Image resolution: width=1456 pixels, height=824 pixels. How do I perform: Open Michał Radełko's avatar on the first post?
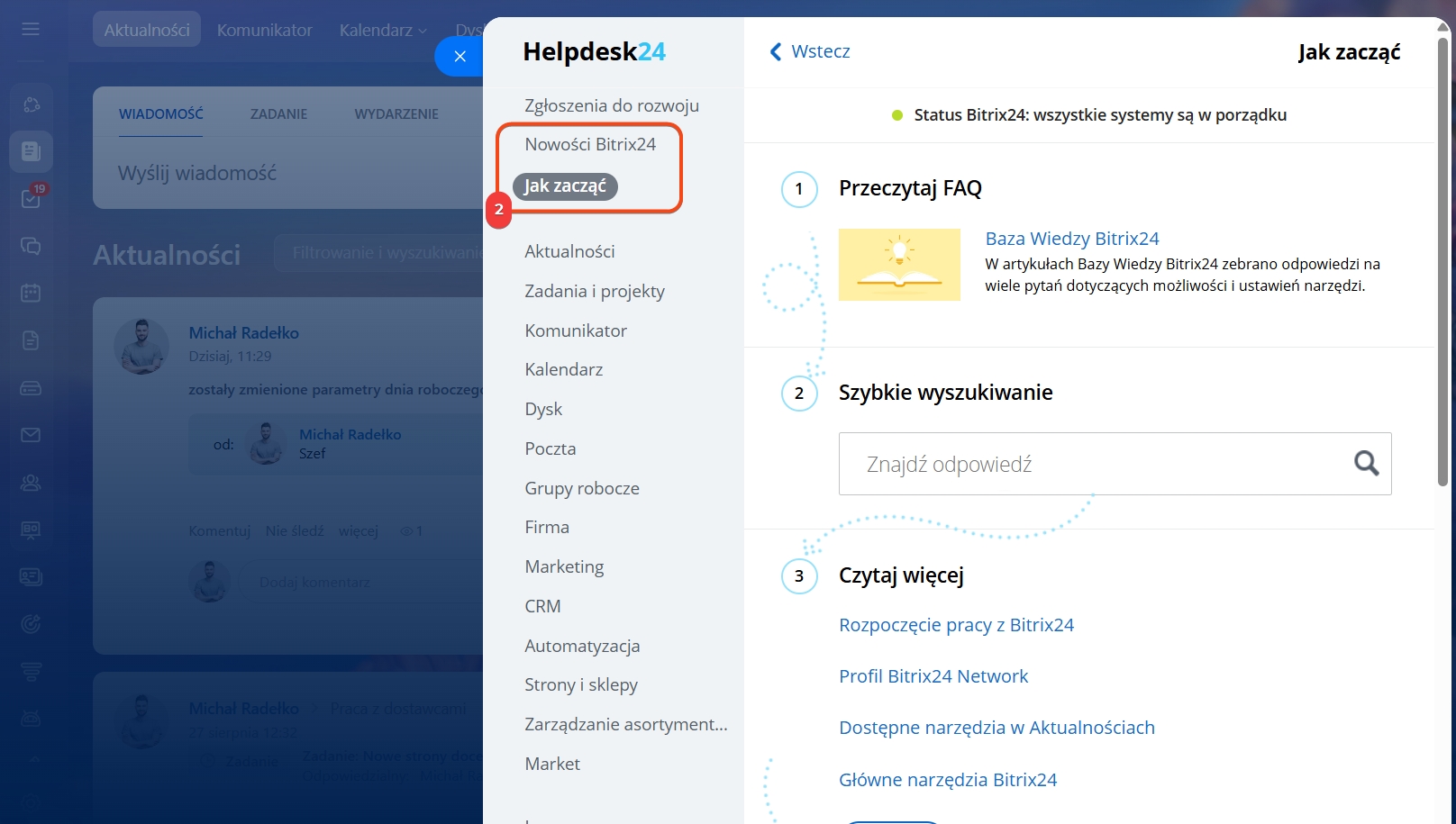point(141,346)
